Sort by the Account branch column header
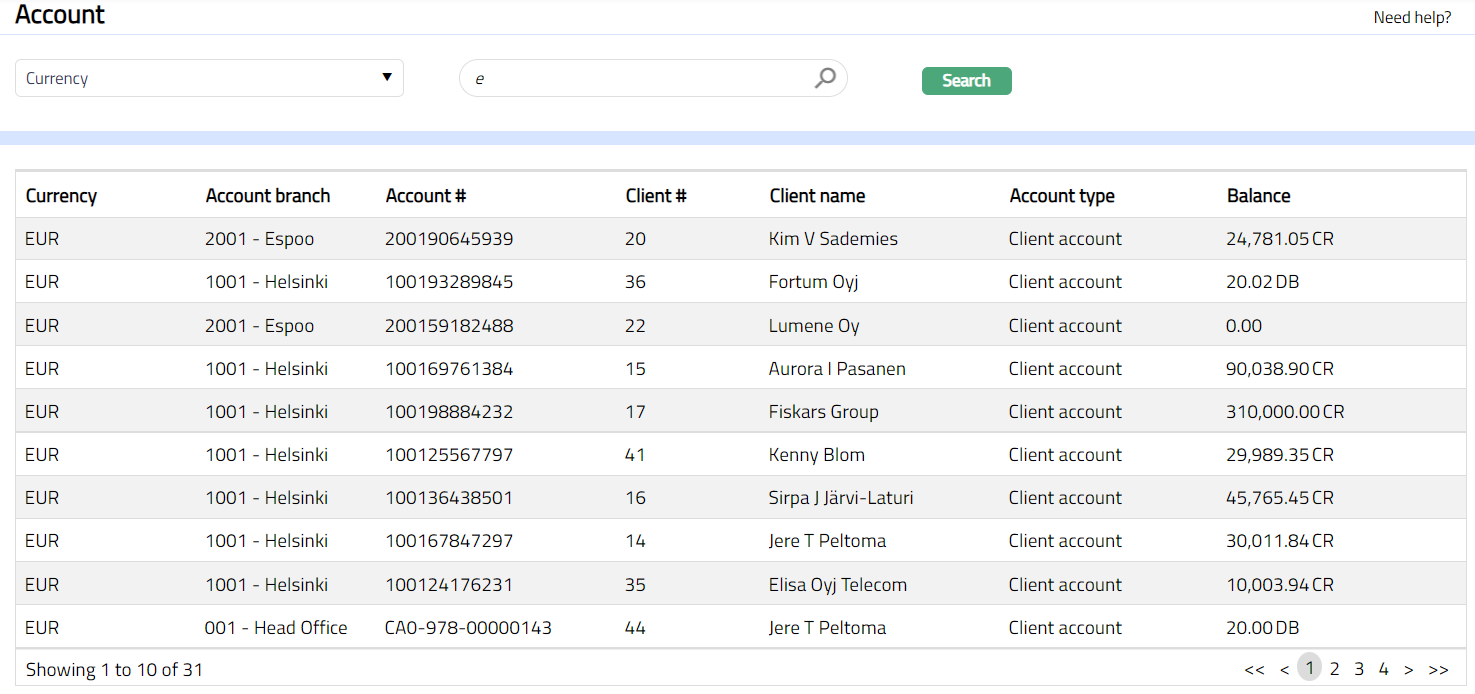 click(267, 196)
